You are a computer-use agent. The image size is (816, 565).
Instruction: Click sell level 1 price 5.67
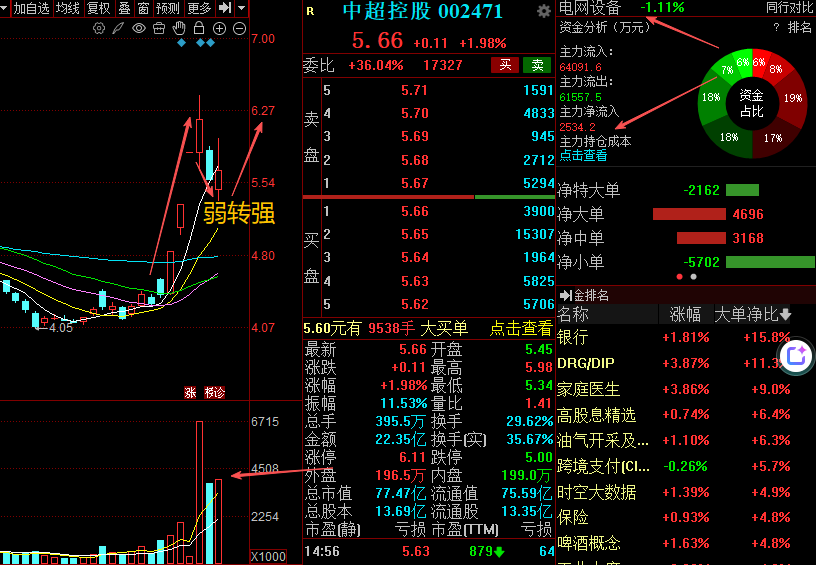[x=415, y=183]
